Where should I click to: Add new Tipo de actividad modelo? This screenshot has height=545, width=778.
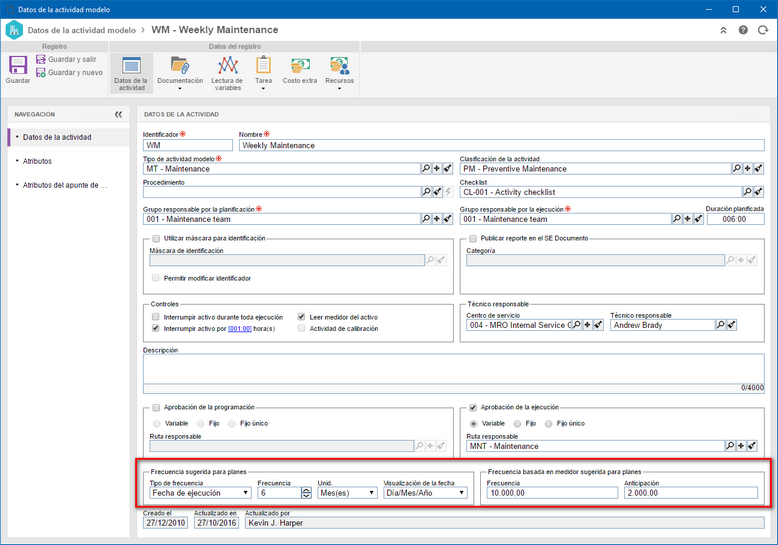tap(437, 169)
